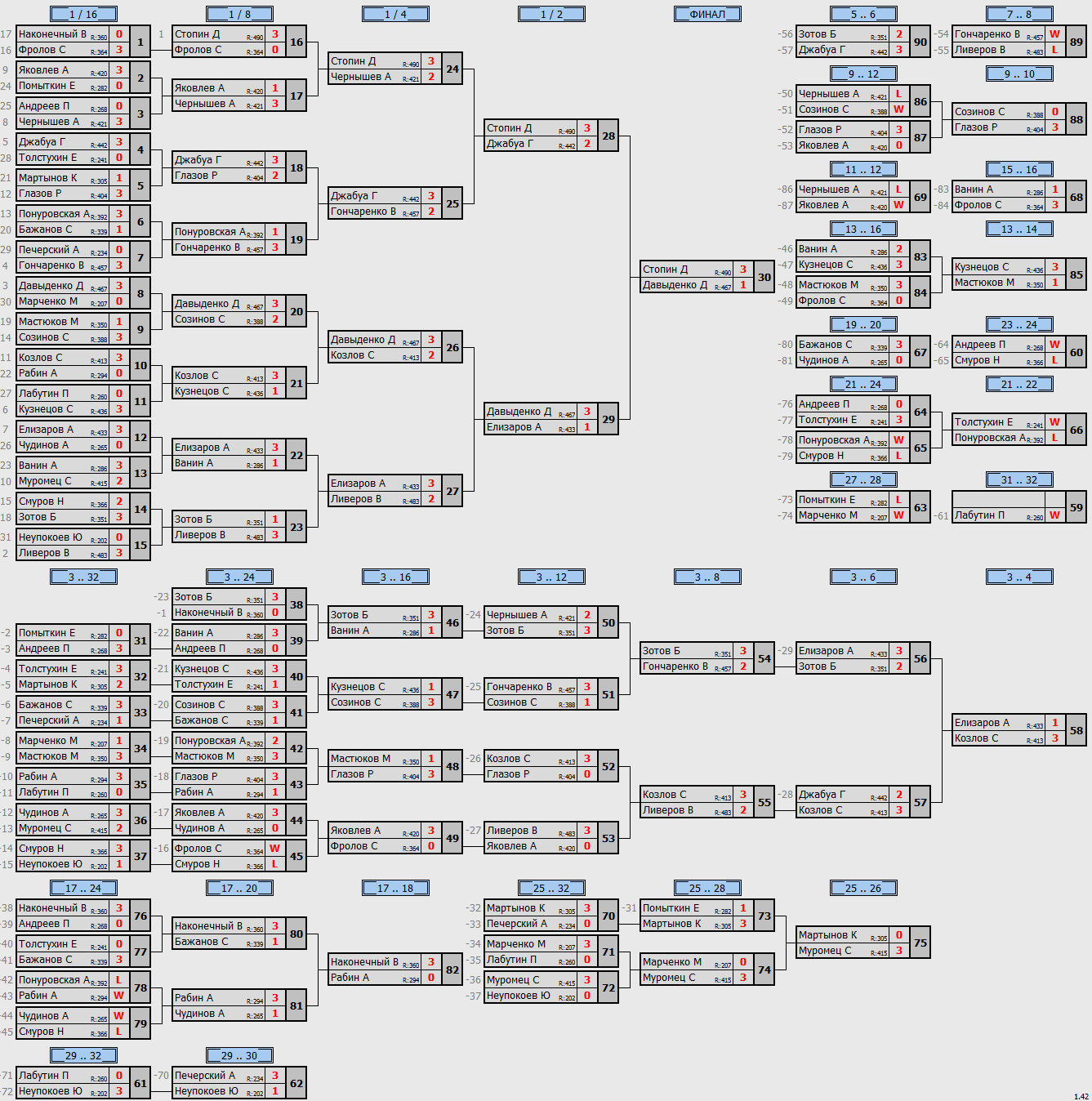The image size is (1092, 1101).
Task: Click Гончаренко В in quarterfinal match 25
Action: (363, 212)
